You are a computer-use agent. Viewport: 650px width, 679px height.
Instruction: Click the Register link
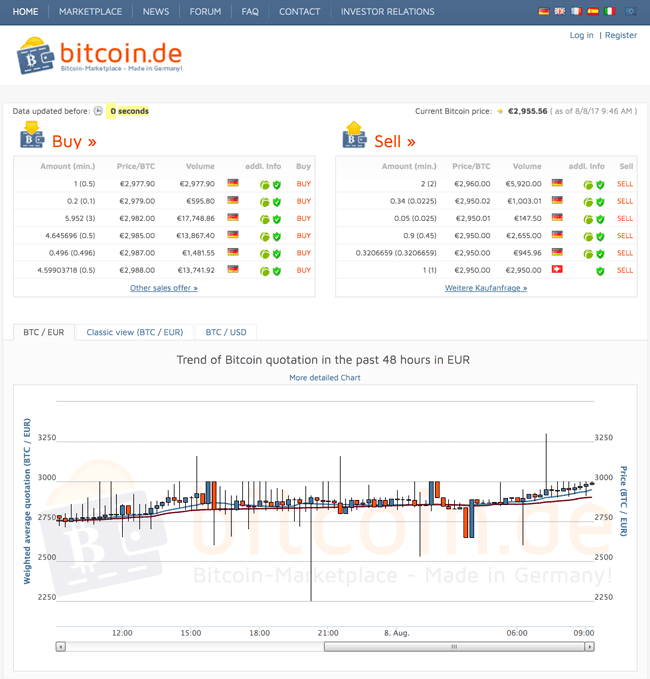621,35
